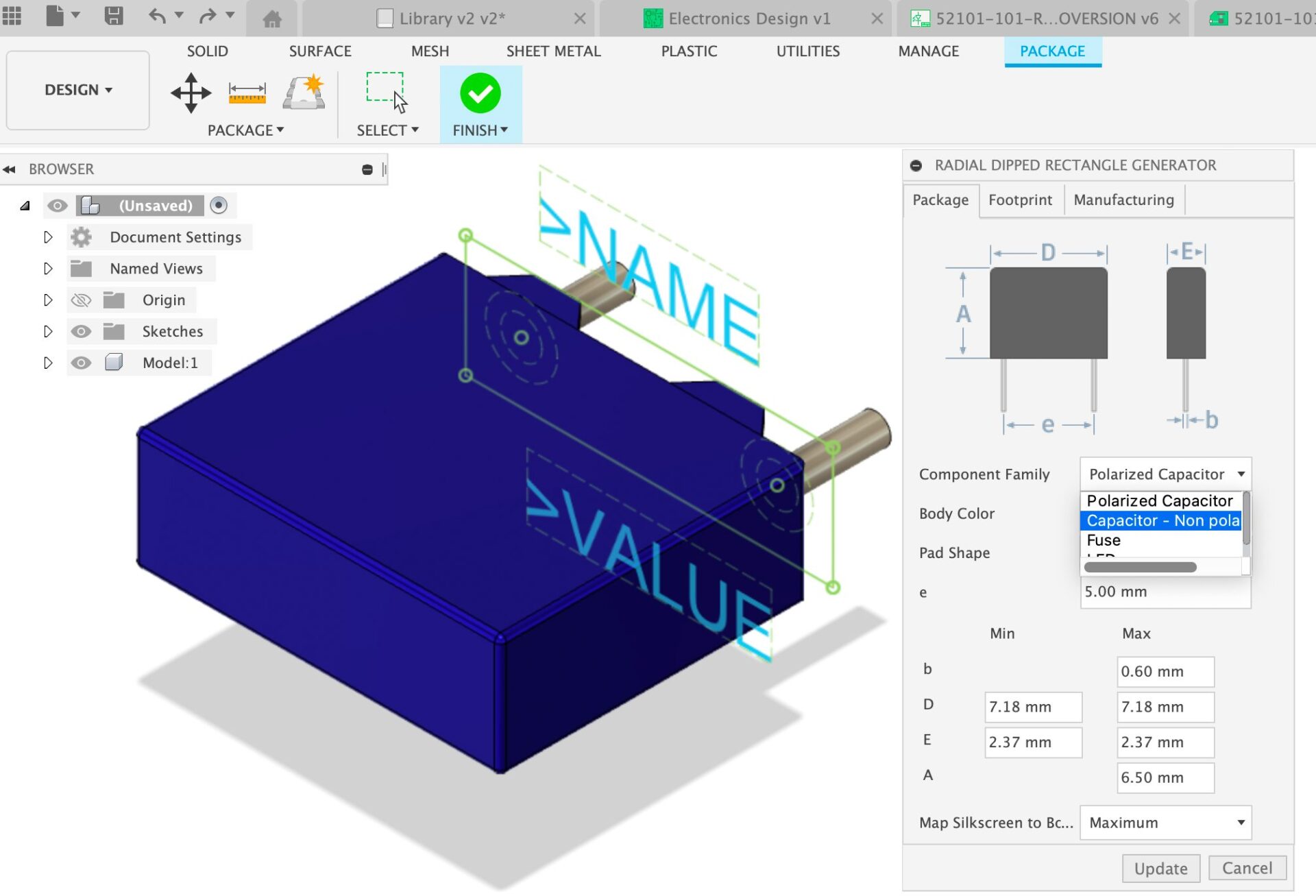Screen dimensions: 1316x896
Task: Click the green FINISH checkmark icon
Action: pyautogui.click(x=480, y=94)
